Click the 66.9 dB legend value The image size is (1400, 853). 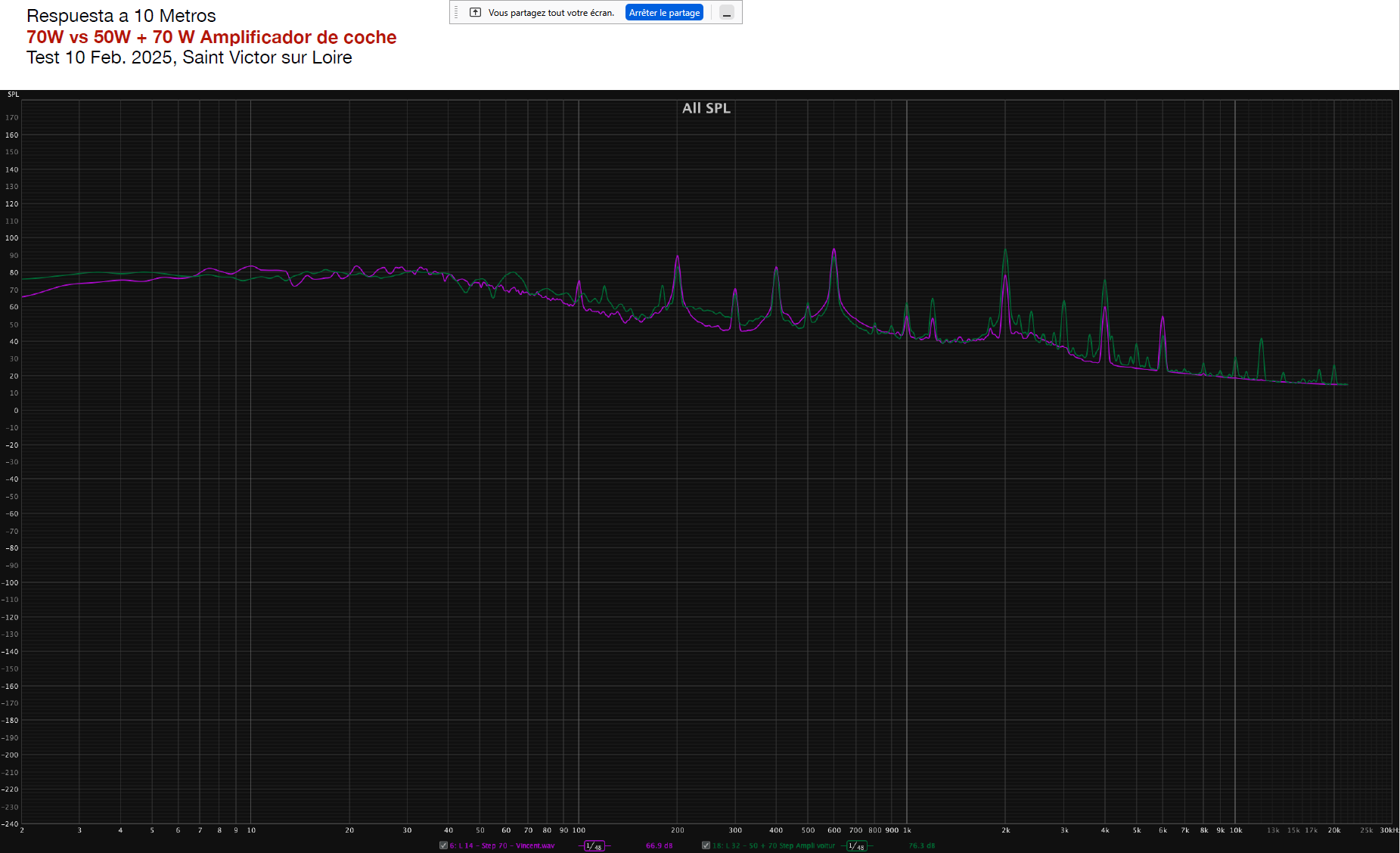659,845
